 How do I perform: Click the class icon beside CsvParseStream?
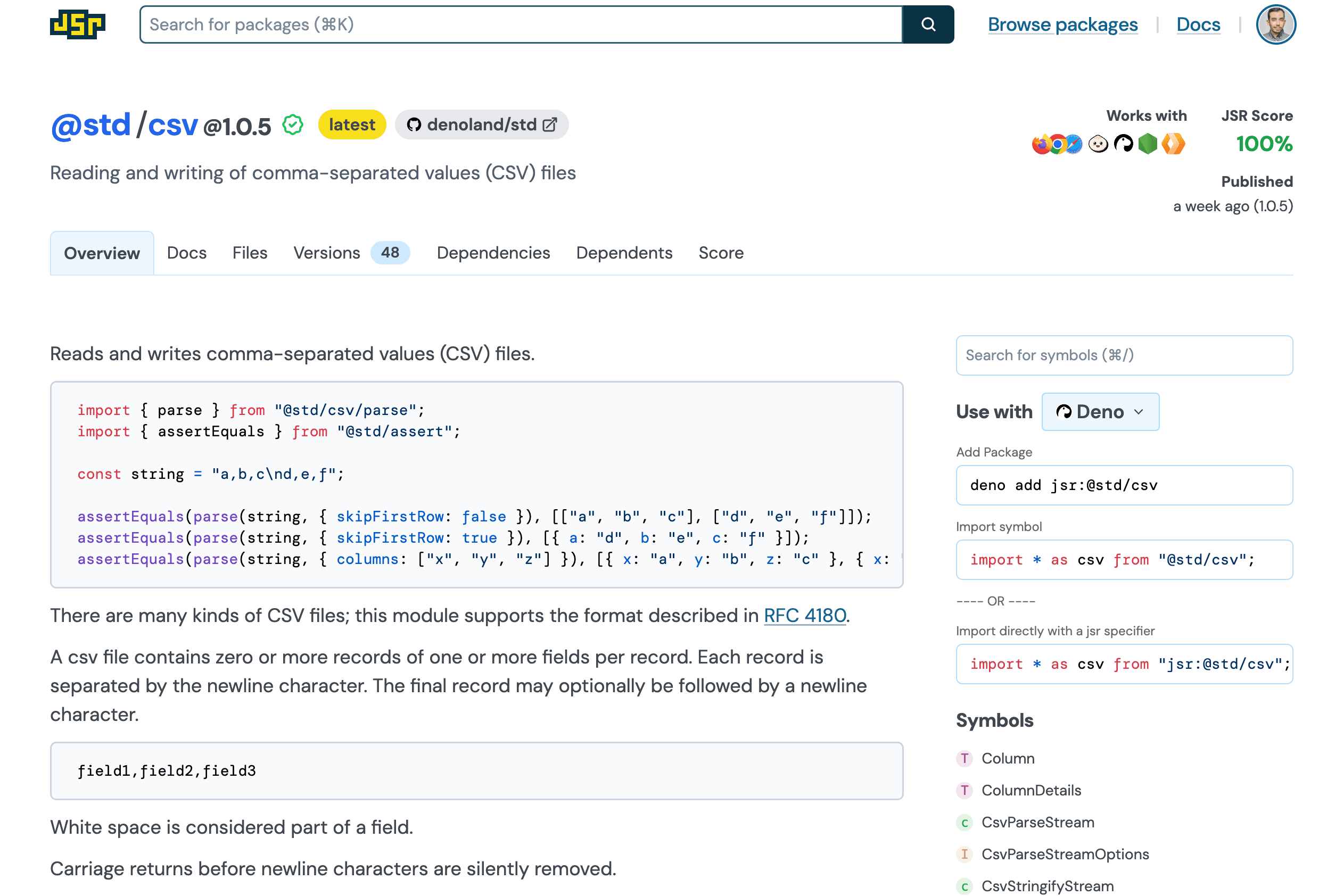coord(964,823)
